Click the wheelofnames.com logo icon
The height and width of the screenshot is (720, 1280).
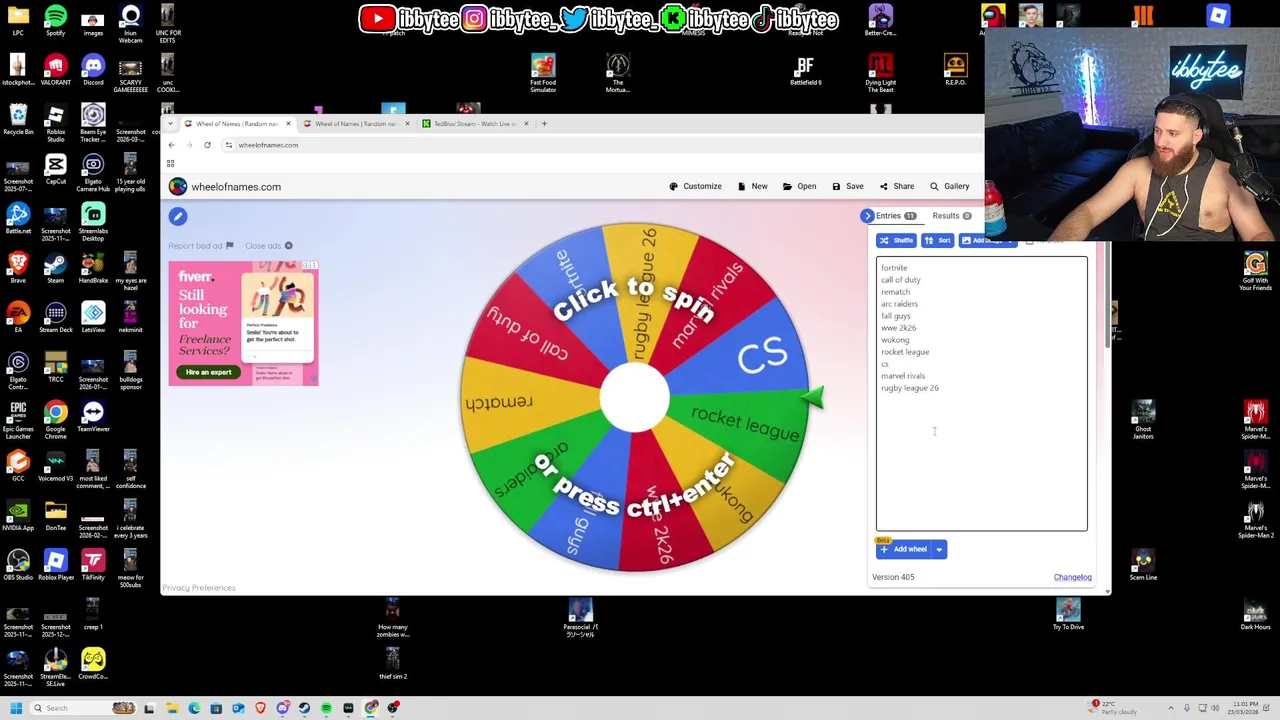(178, 187)
